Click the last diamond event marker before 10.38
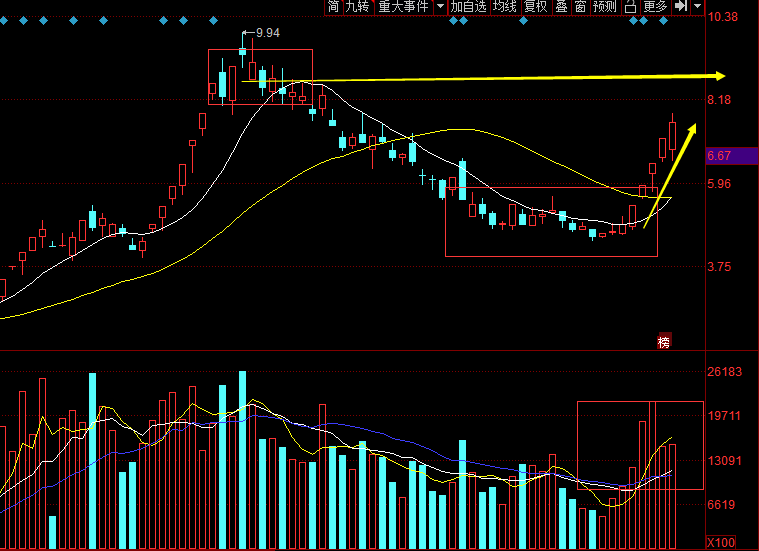The image size is (759, 551). [x=664, y=21]
